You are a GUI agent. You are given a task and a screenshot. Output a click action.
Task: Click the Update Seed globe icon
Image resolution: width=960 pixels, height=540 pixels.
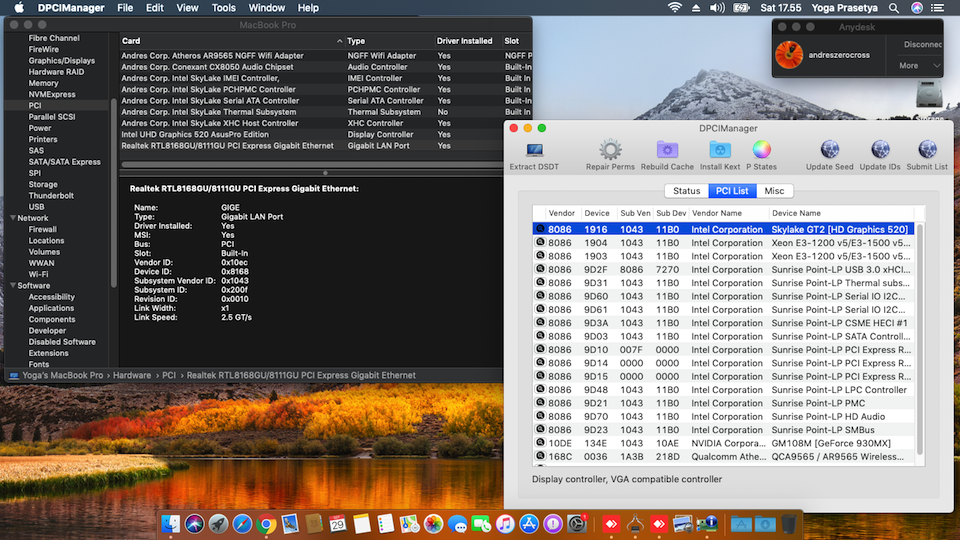[829, 151]
